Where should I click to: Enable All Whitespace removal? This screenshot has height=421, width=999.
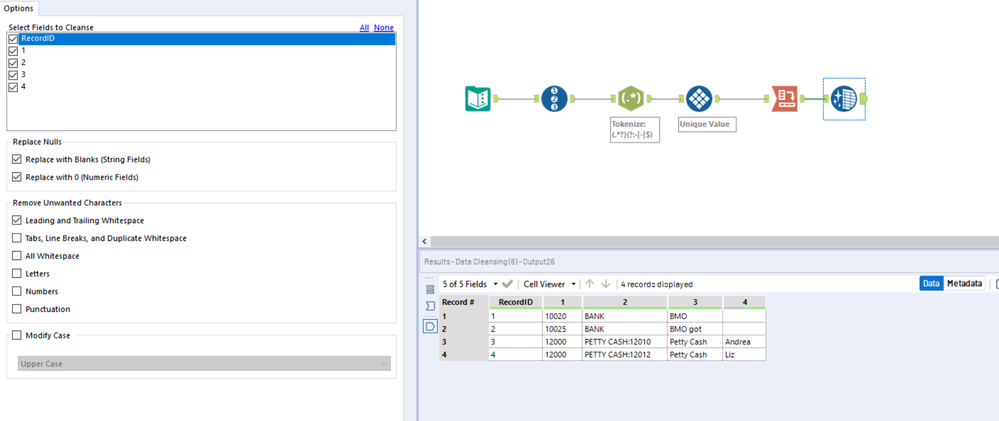point(17,256)
